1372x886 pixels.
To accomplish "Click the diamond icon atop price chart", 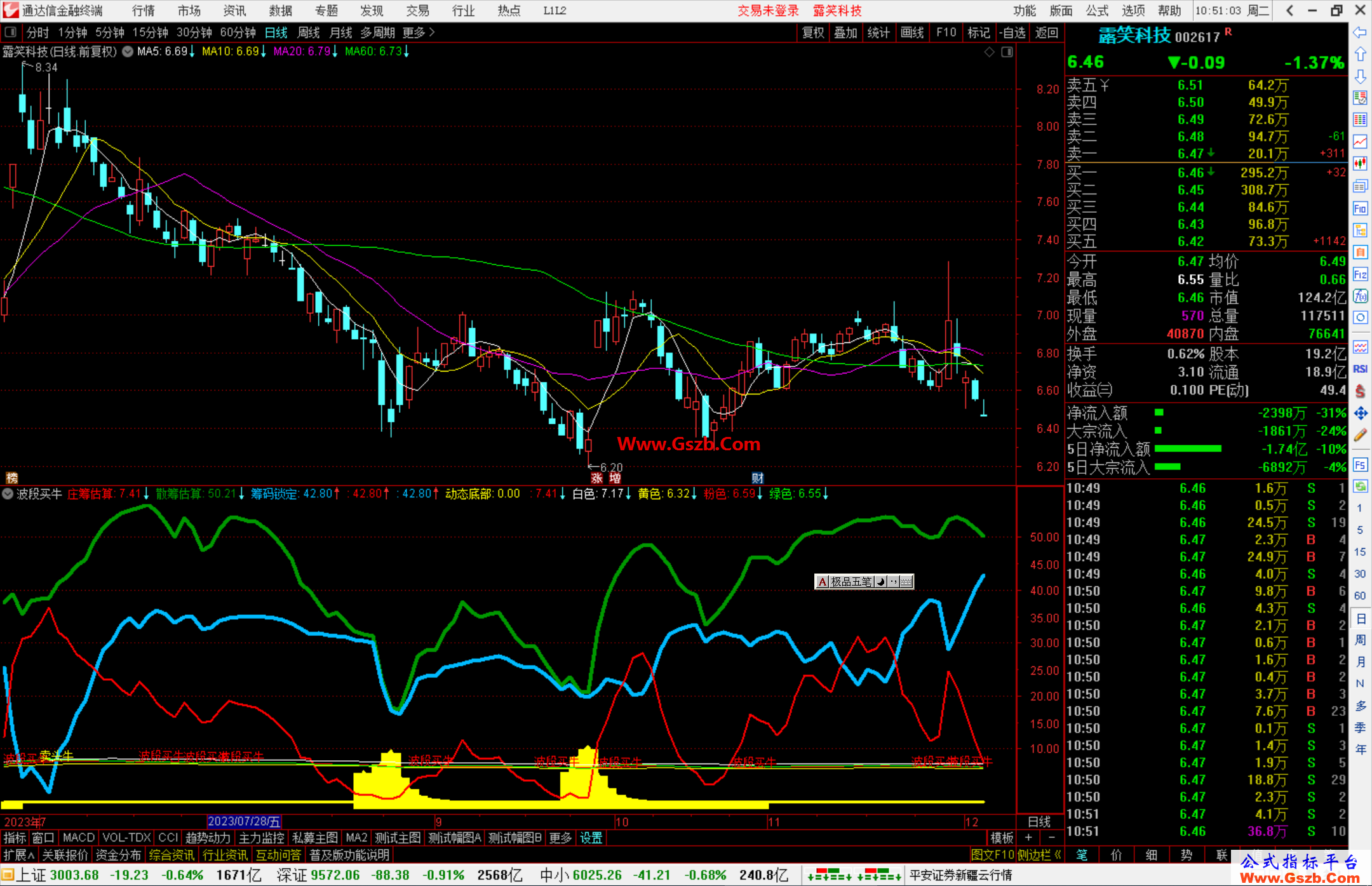I will [989, 52].
